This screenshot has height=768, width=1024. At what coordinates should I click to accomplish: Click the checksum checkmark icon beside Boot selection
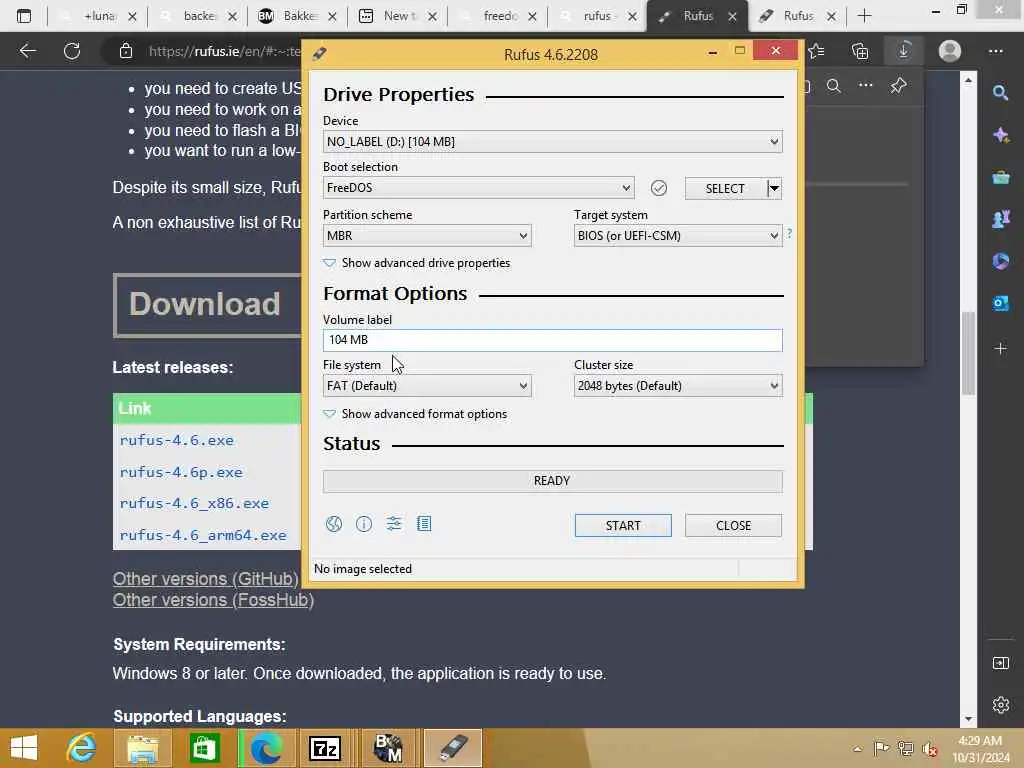tap(659, 188)
